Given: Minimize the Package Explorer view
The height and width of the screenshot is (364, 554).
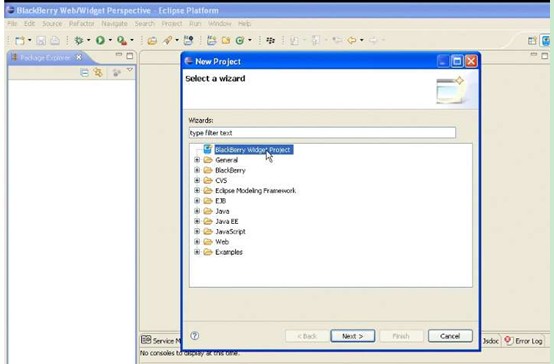Looking at the screenshot, I should point(119,55).
